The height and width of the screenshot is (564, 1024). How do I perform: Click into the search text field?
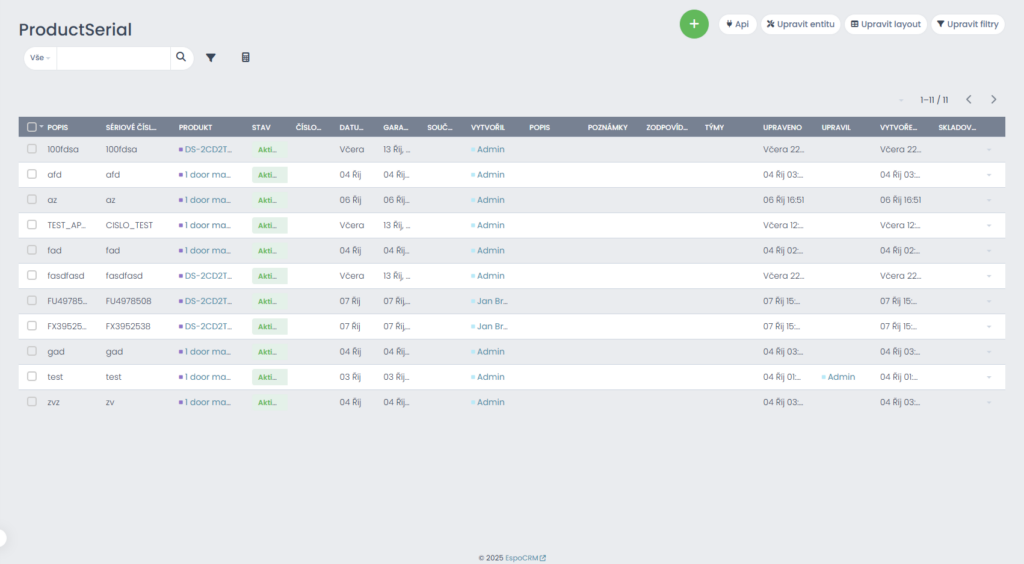click(113, 58)
